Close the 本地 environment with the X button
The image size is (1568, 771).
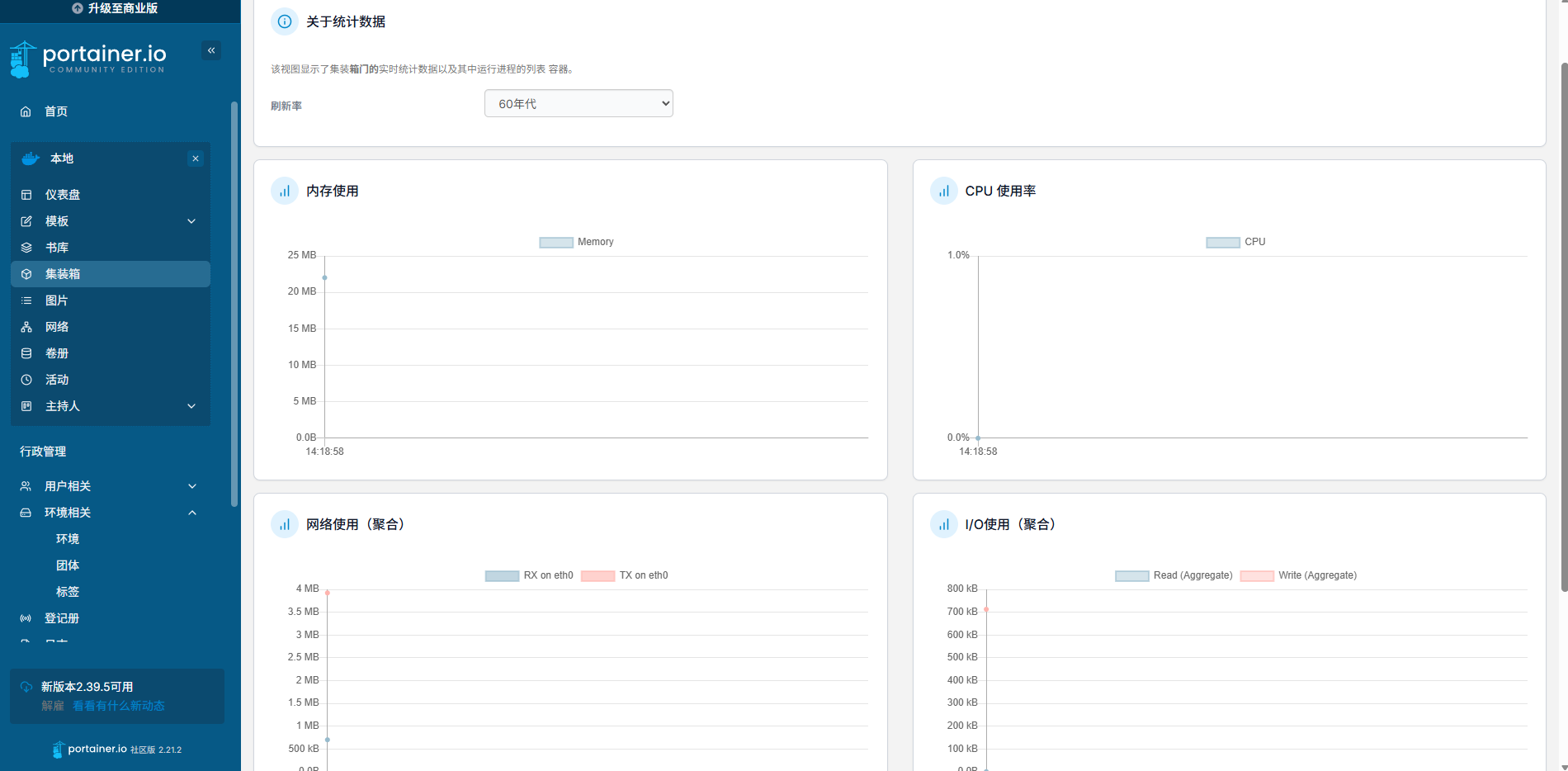[x=196, y=158]
